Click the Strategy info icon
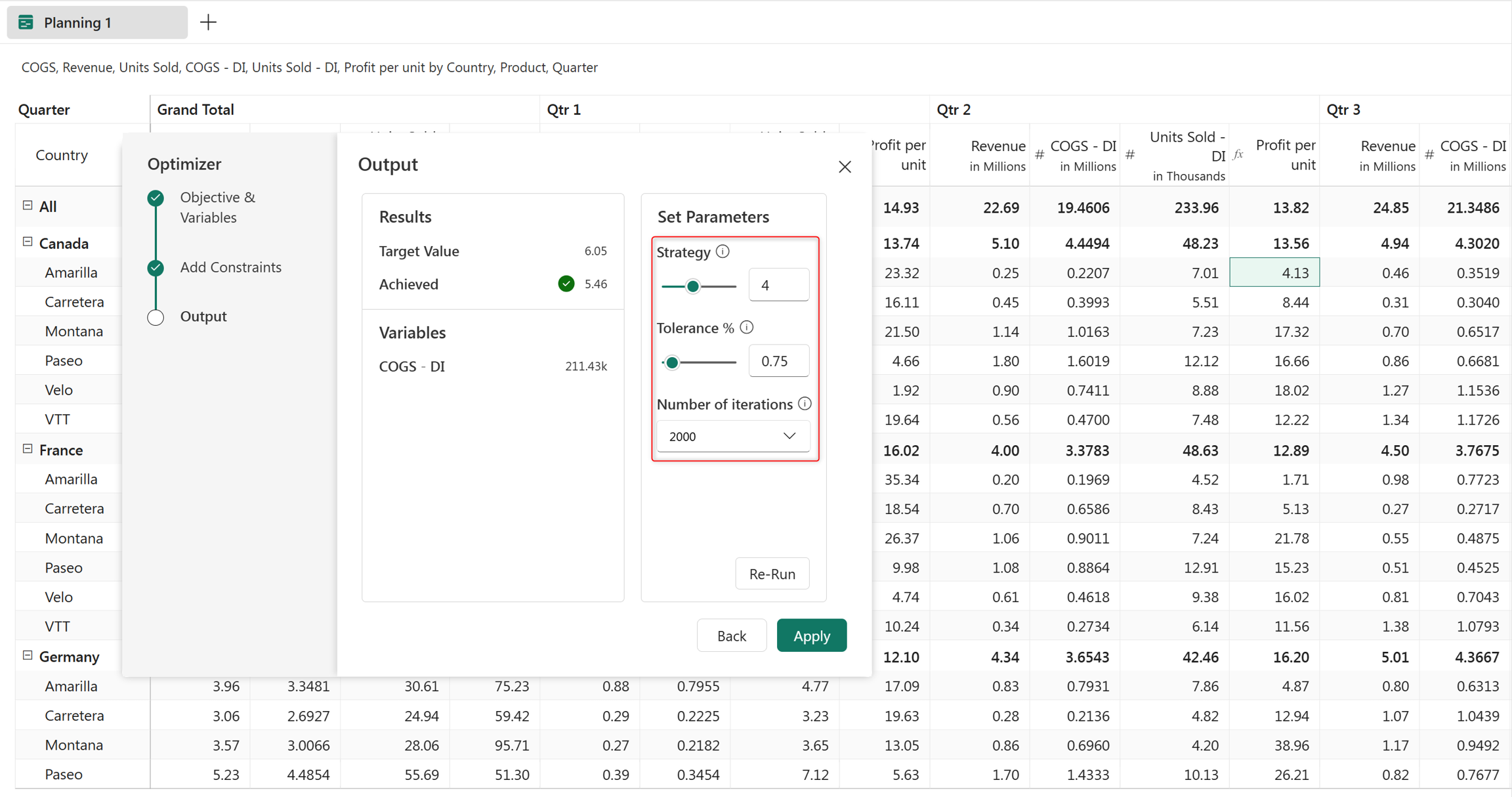The width and height of the screenshot is (1512, 797). coord(723,251)
